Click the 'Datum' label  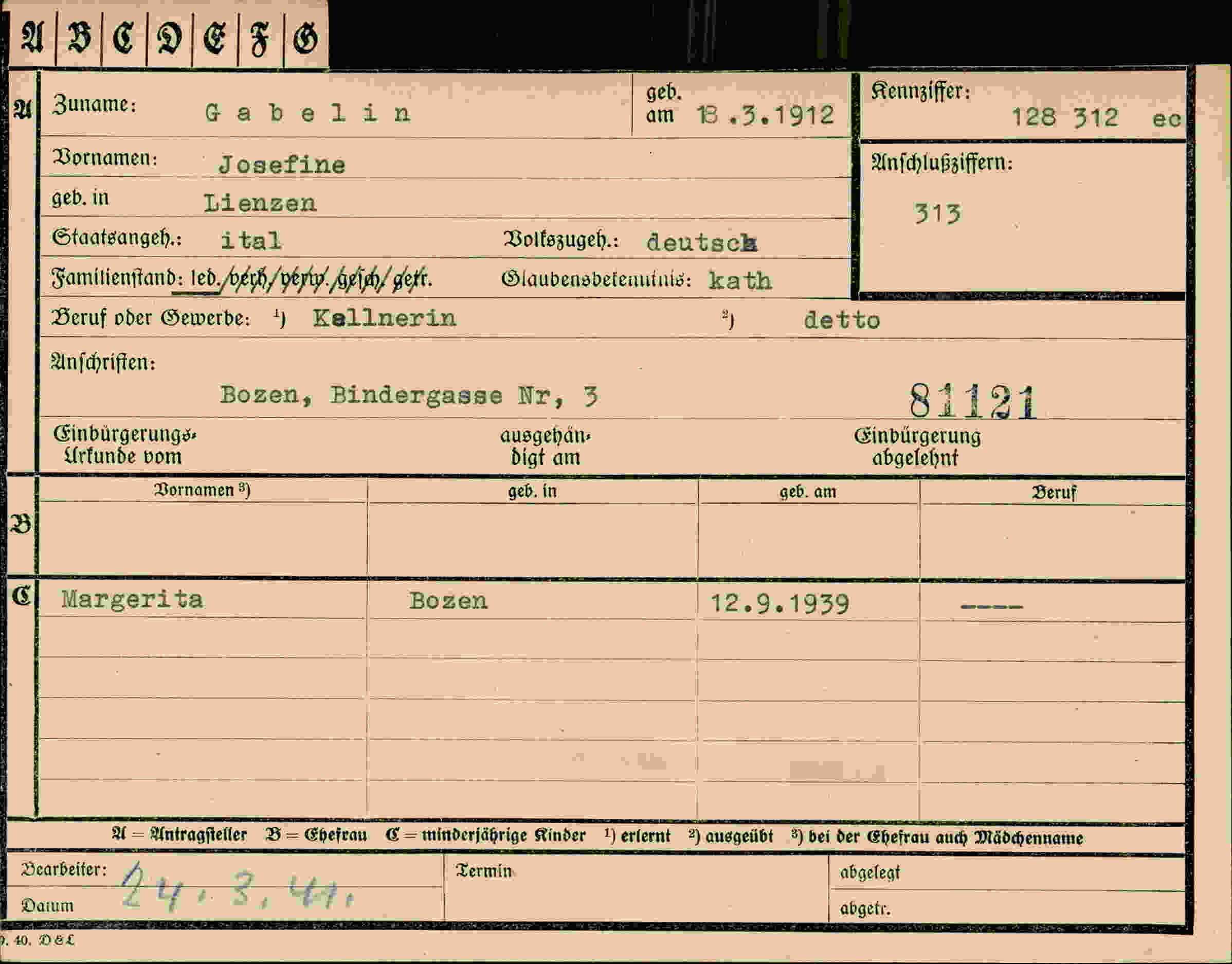point(47,906)
